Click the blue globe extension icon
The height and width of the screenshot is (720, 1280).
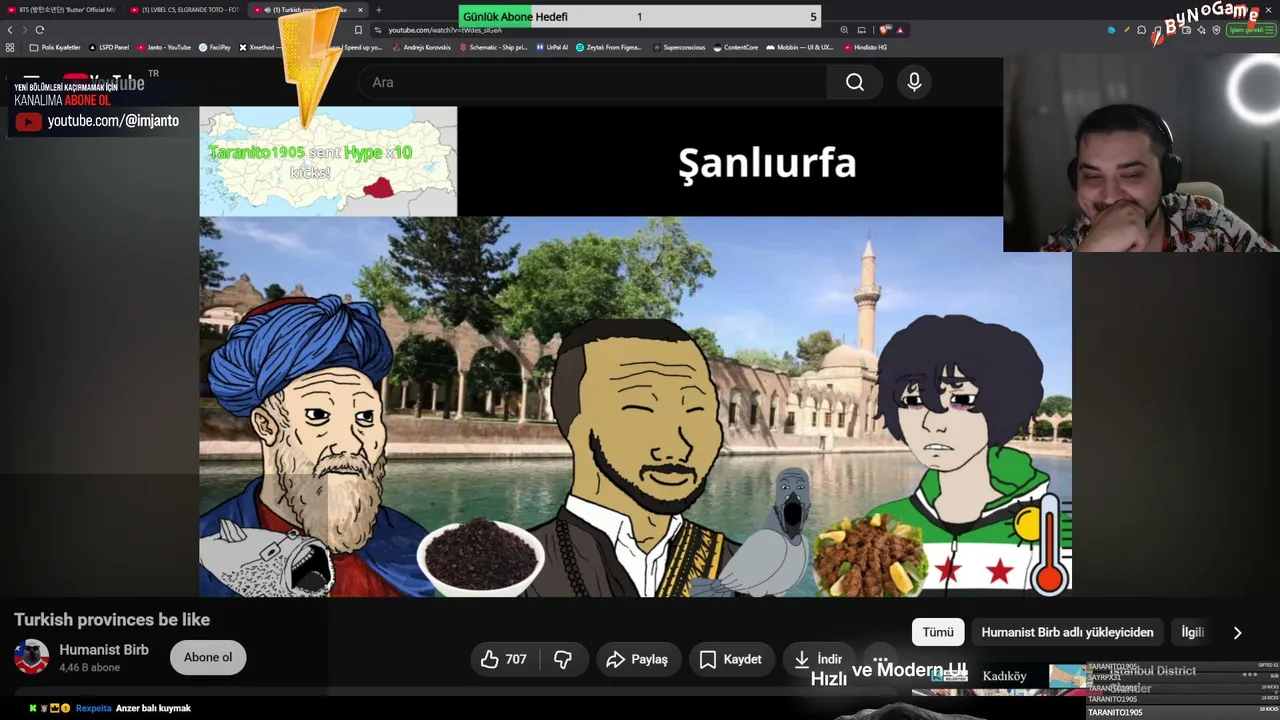pyautogui.click(x=1111, y=30)
